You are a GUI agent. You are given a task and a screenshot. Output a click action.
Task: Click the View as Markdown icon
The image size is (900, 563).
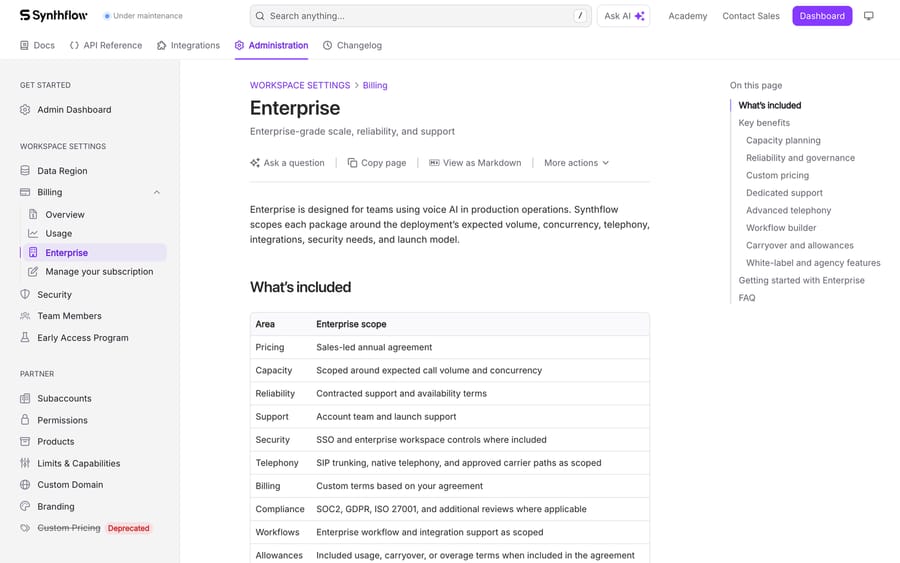(435, 163)
